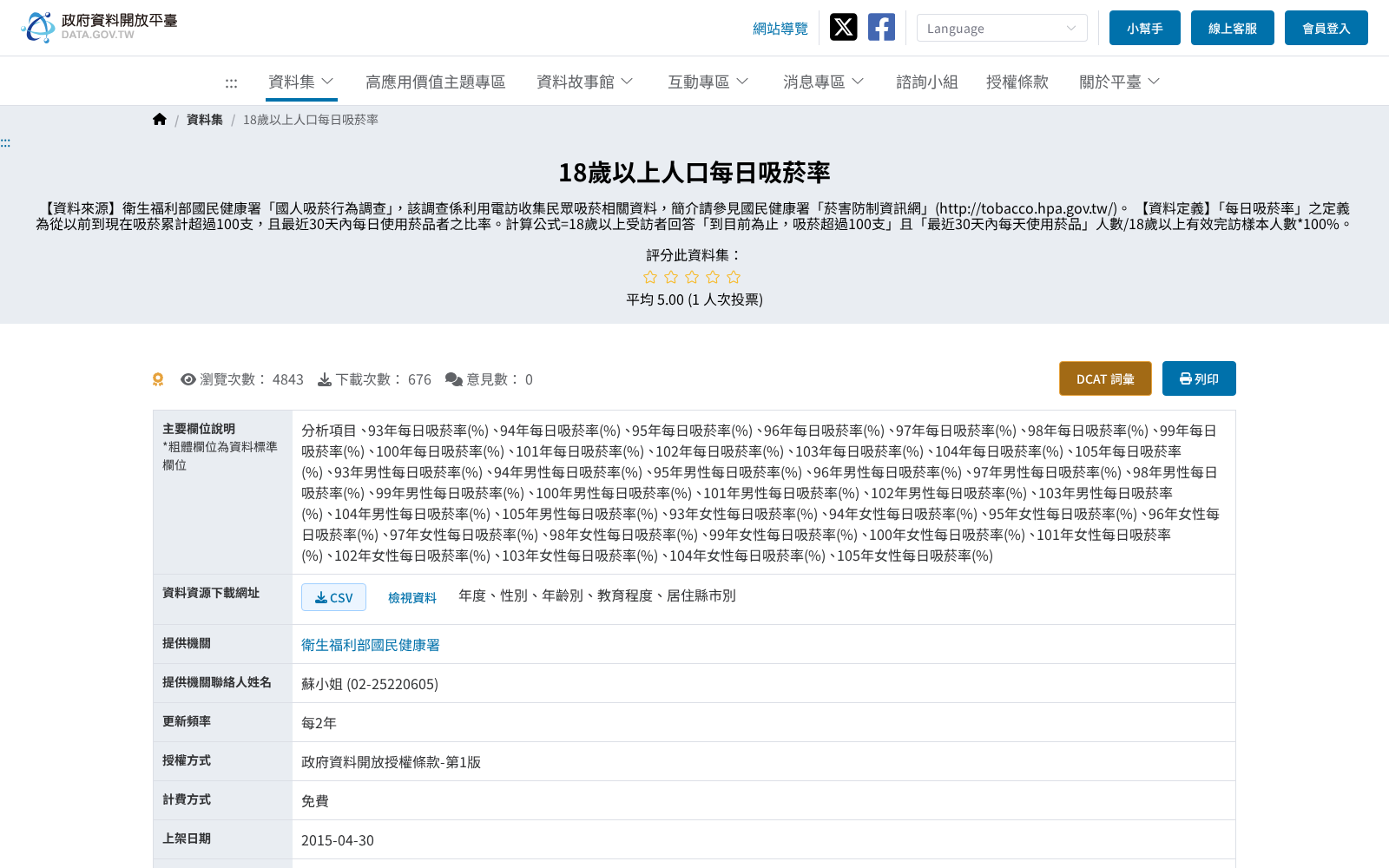
Task: Click the text 平均 5.00 (1 人次投票)
Action: (694, 299)
